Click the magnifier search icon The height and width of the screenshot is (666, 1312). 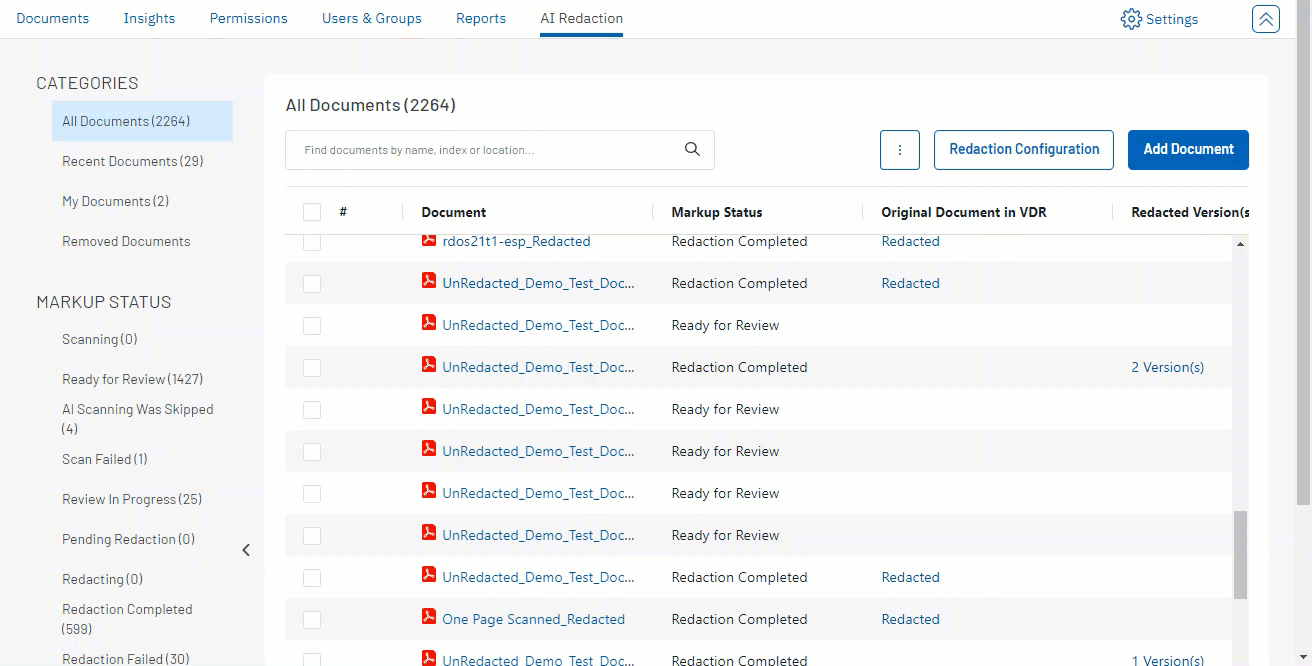692,149
